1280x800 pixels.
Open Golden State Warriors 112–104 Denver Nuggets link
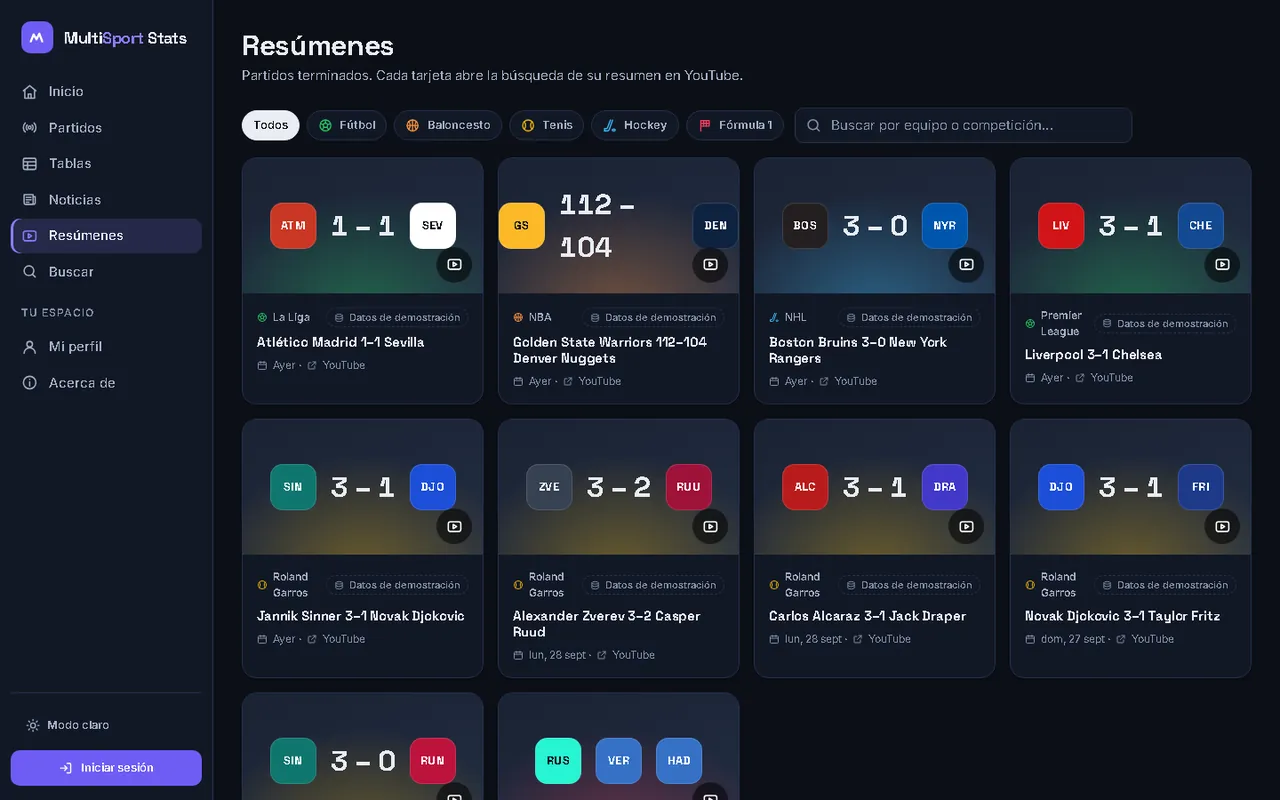[x=610, y=350]
